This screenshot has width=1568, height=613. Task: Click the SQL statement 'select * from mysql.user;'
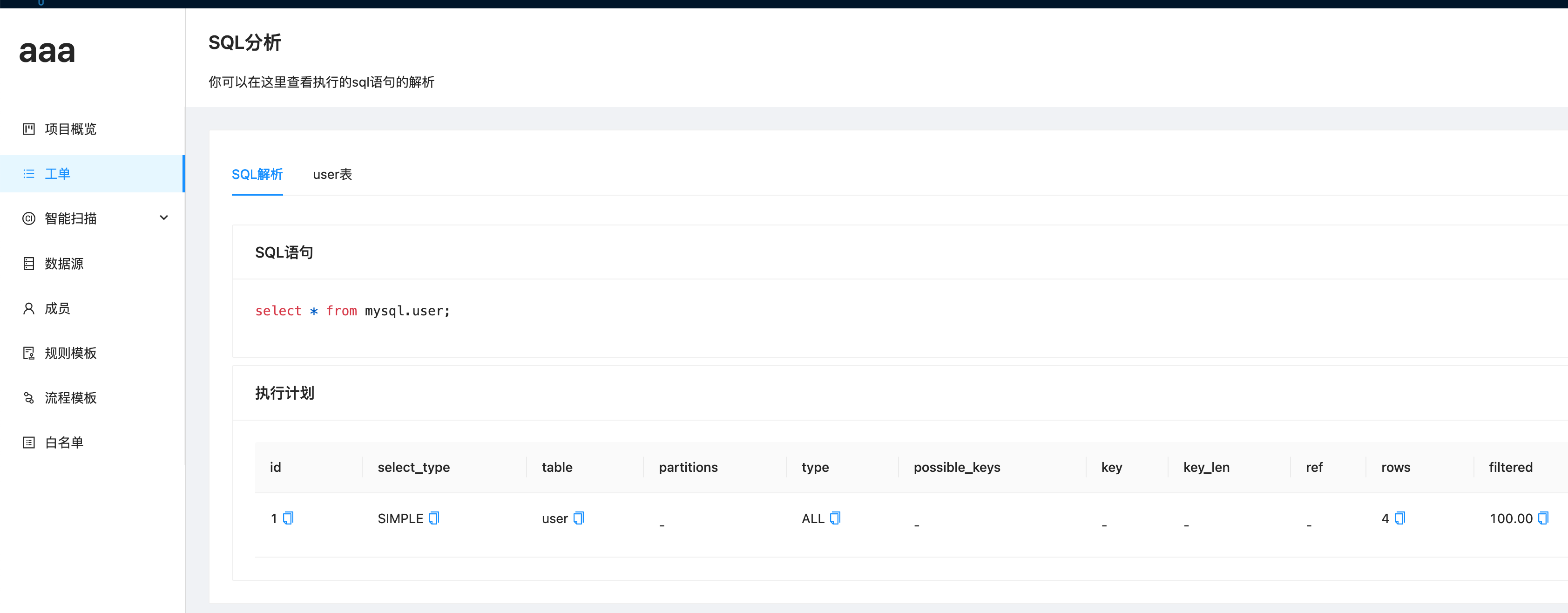[352, 311]
